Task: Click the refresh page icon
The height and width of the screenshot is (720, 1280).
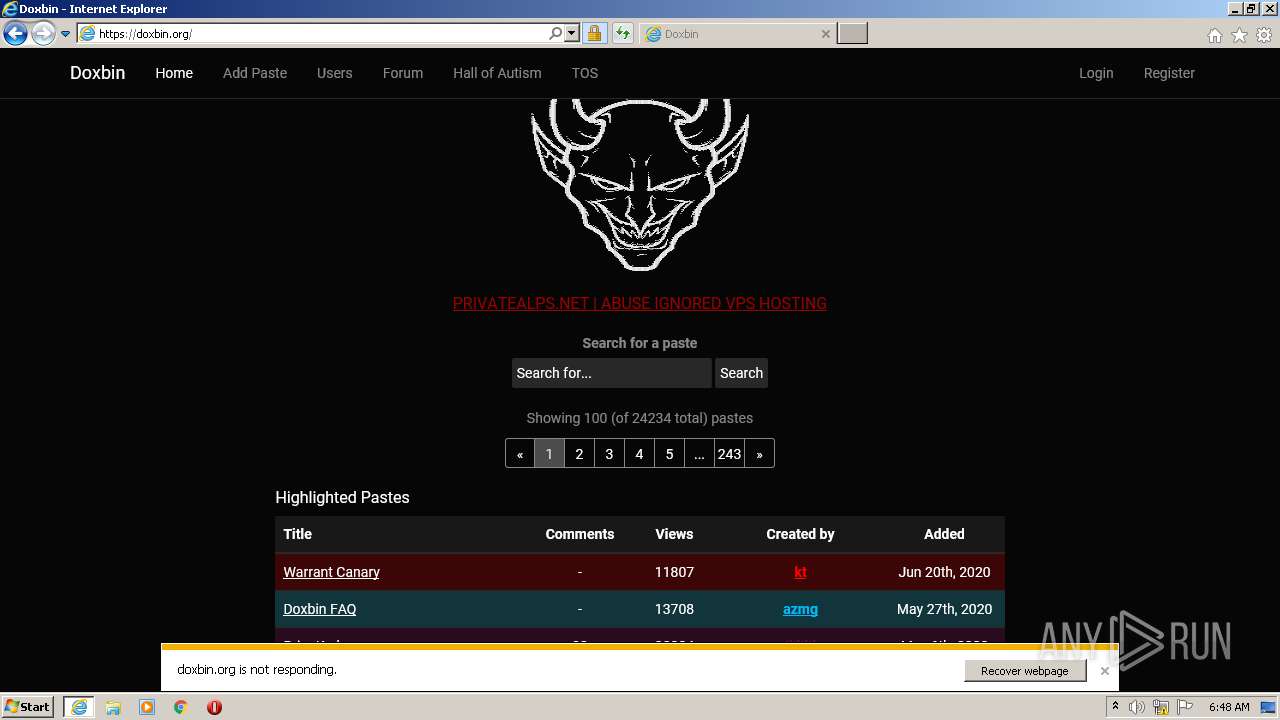Action: (x=622, y=33)
